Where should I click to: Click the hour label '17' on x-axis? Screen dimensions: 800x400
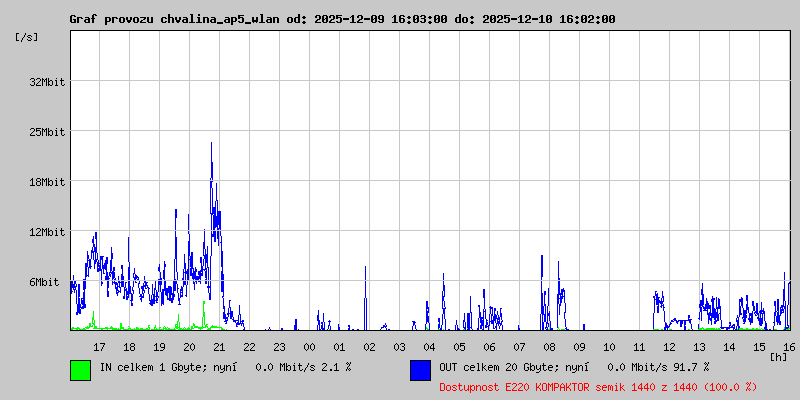pyautogui.click(x=99, y=347)
